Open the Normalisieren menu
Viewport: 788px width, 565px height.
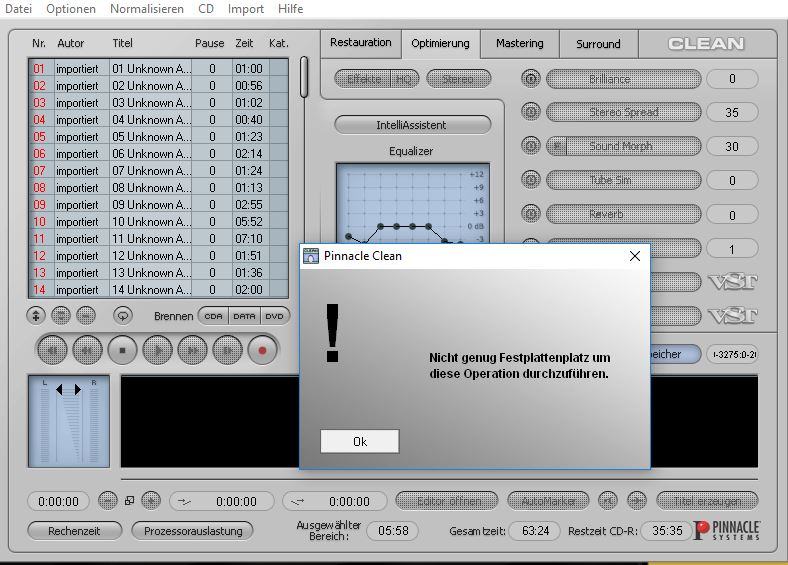147,9
